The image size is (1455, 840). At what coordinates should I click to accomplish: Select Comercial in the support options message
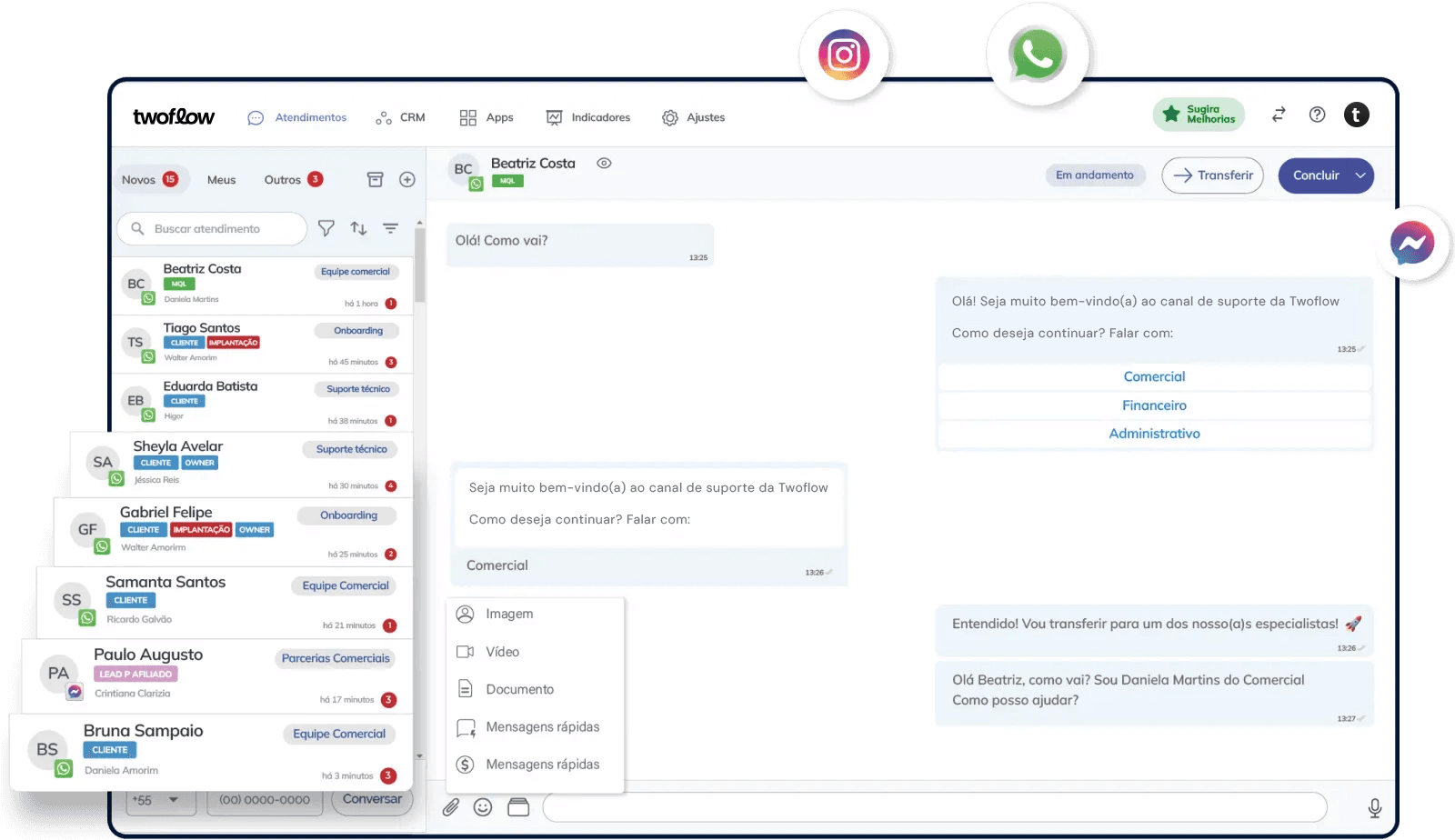pyautogui.click(x=1154, y=376)
